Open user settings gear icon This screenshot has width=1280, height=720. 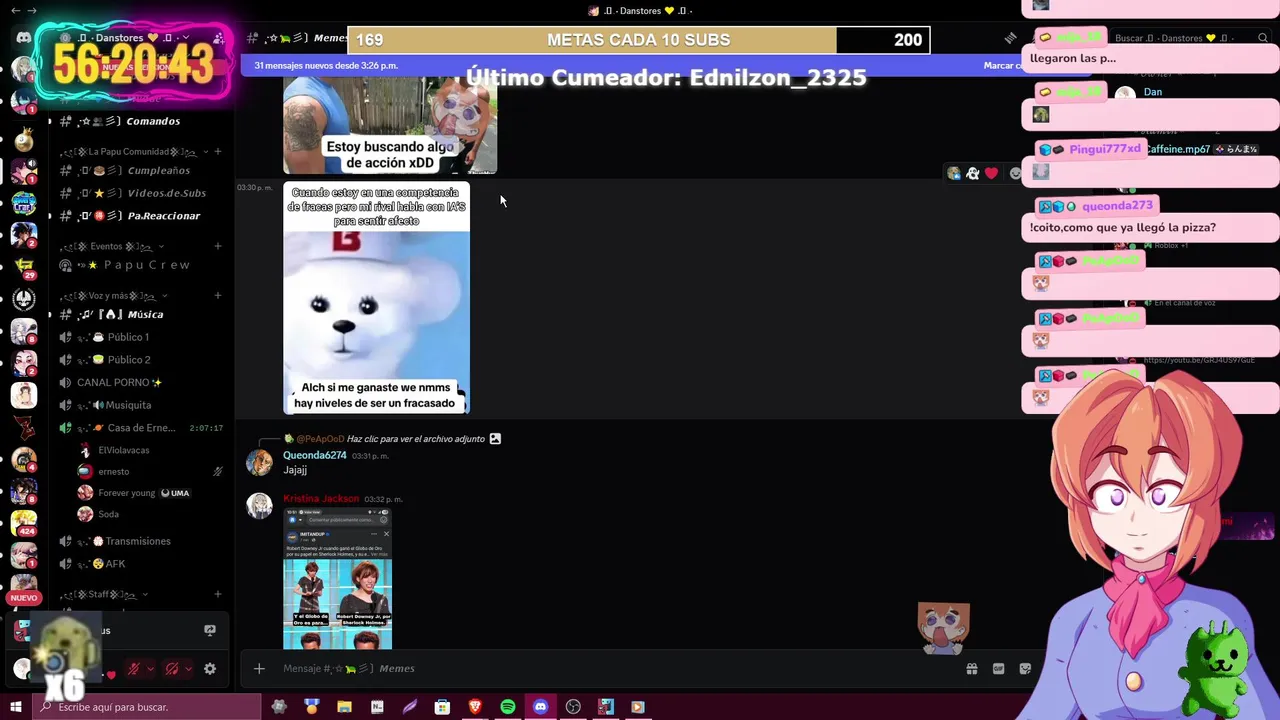pos(210,669)
